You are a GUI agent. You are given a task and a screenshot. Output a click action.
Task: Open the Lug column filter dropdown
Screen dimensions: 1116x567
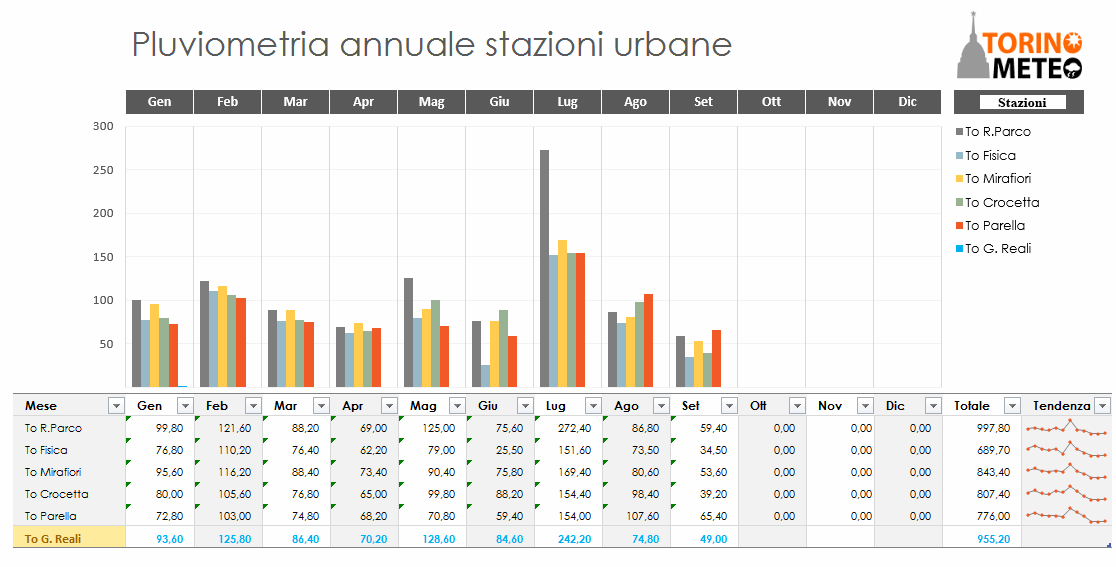594,406
